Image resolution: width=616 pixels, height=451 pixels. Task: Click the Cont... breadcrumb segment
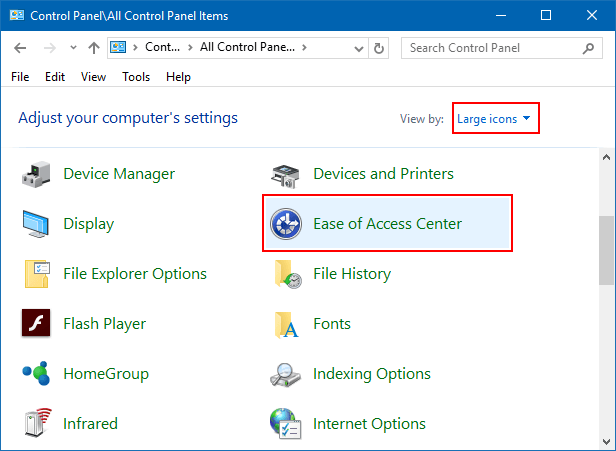click(162, 47)
